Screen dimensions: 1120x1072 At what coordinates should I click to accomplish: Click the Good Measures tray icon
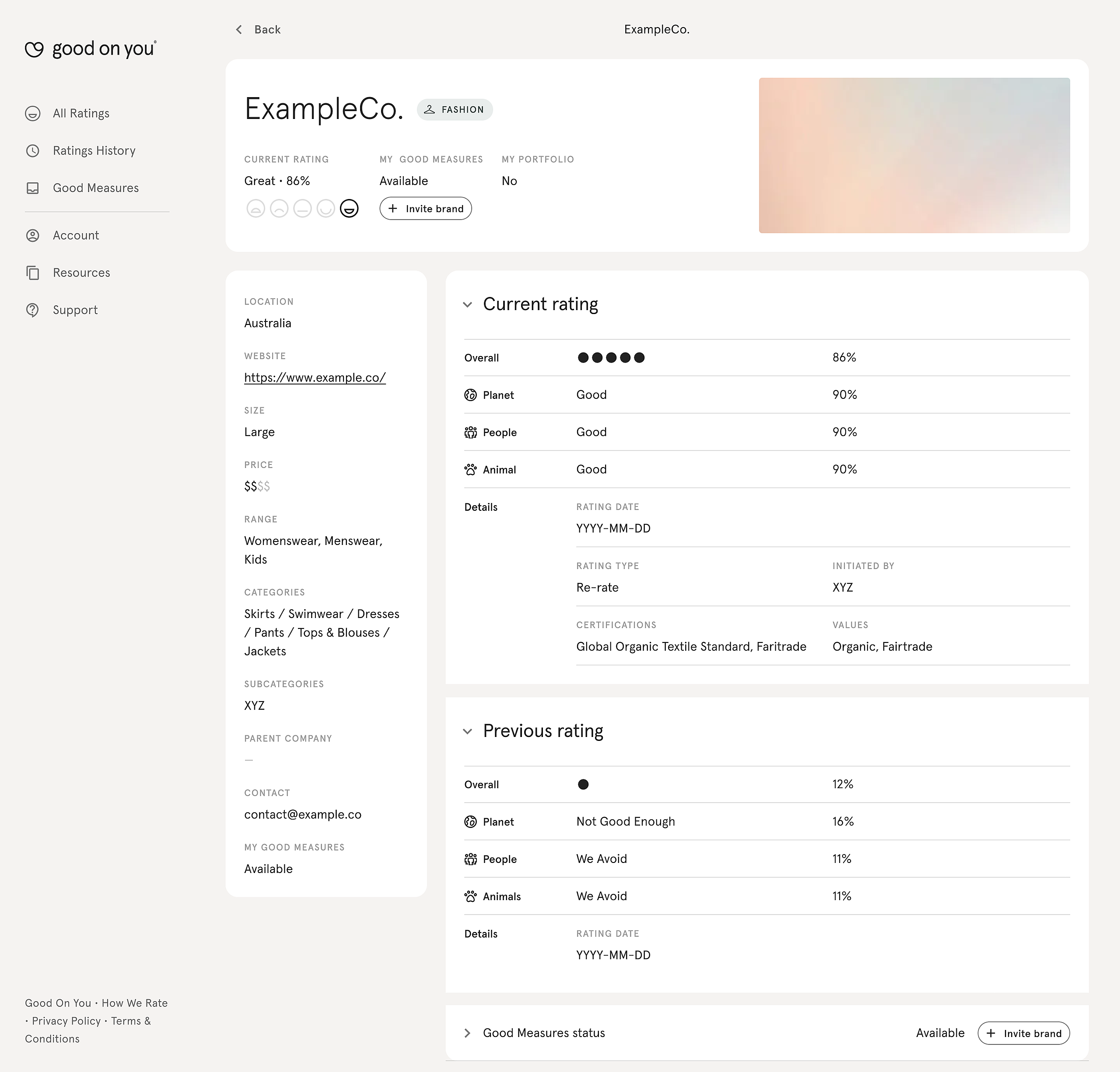point(32,188)
